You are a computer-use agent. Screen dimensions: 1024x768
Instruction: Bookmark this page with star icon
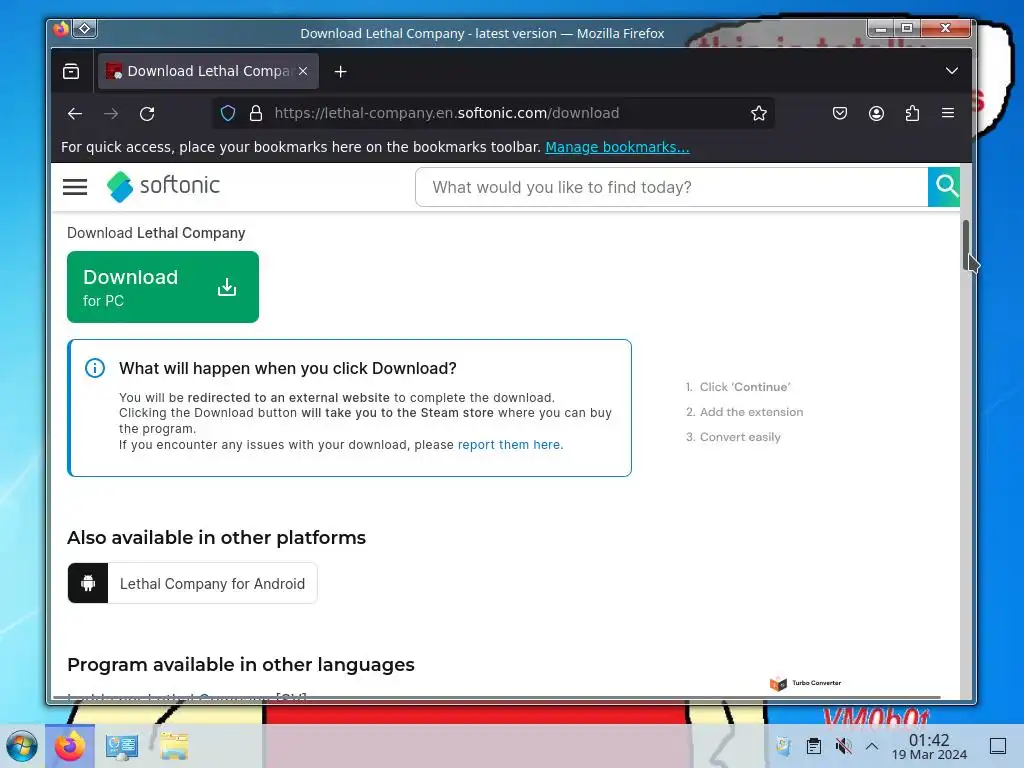758,114
